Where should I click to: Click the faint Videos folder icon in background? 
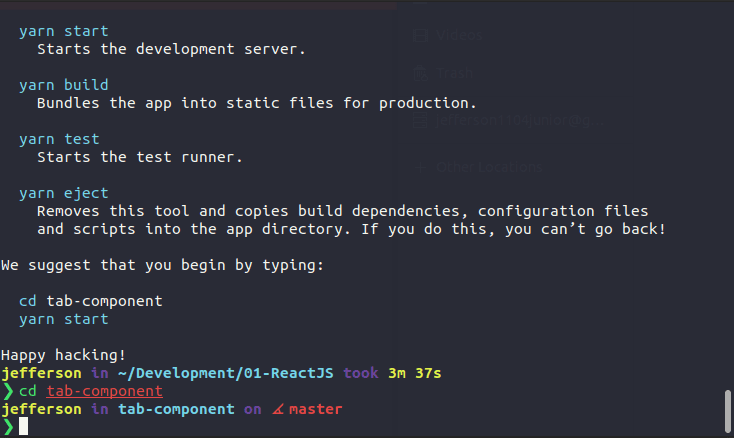click(x=421, y=36)
